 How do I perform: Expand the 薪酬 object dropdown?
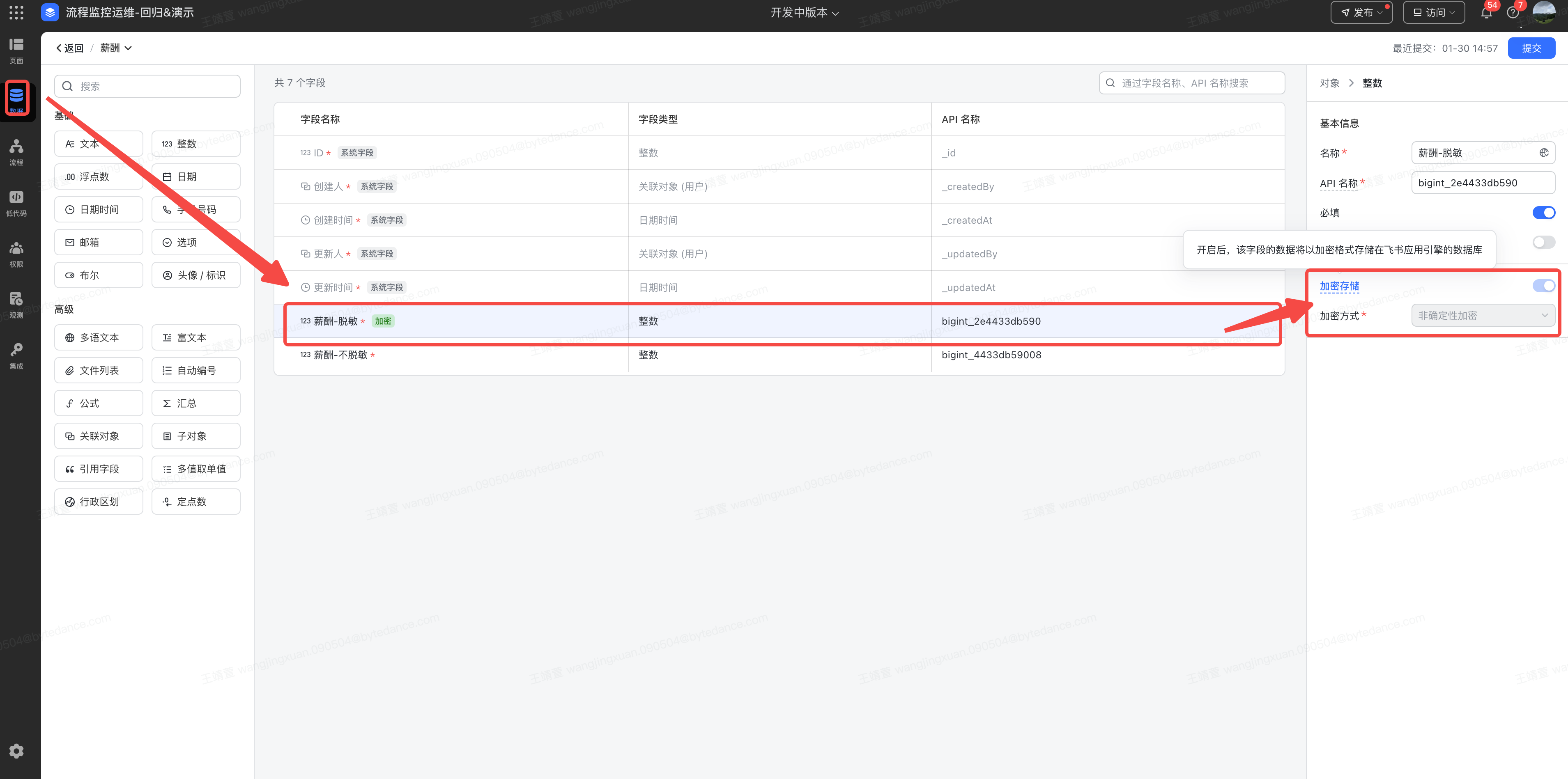pyautogui.click(x=116, y=48)
